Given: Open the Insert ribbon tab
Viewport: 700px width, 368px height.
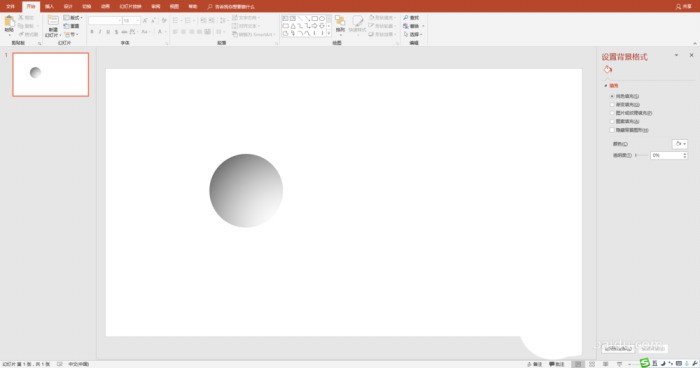Looking at the screenshot, I should point(50,6).
